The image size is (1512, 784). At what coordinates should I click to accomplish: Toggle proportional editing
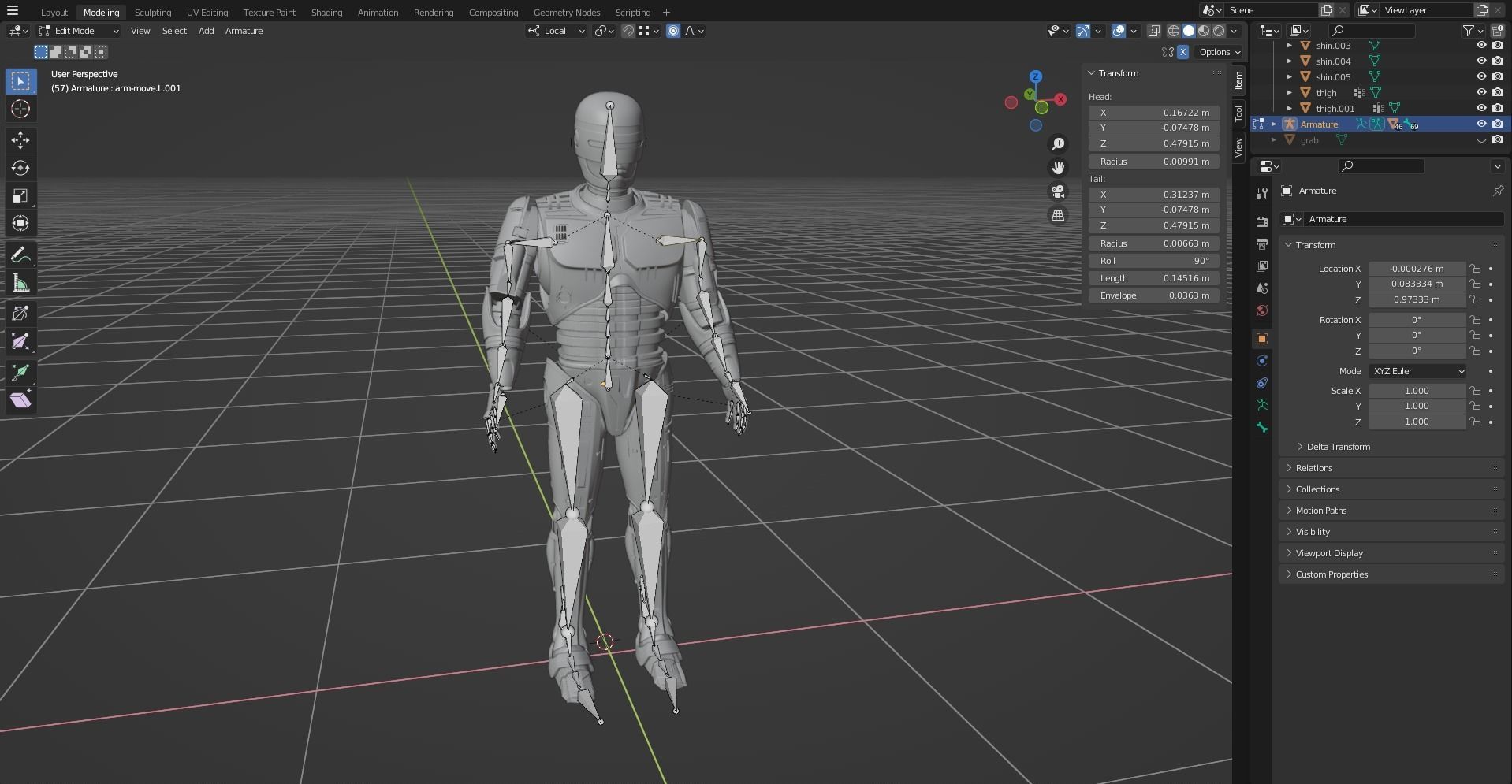[x=673, y=31]
